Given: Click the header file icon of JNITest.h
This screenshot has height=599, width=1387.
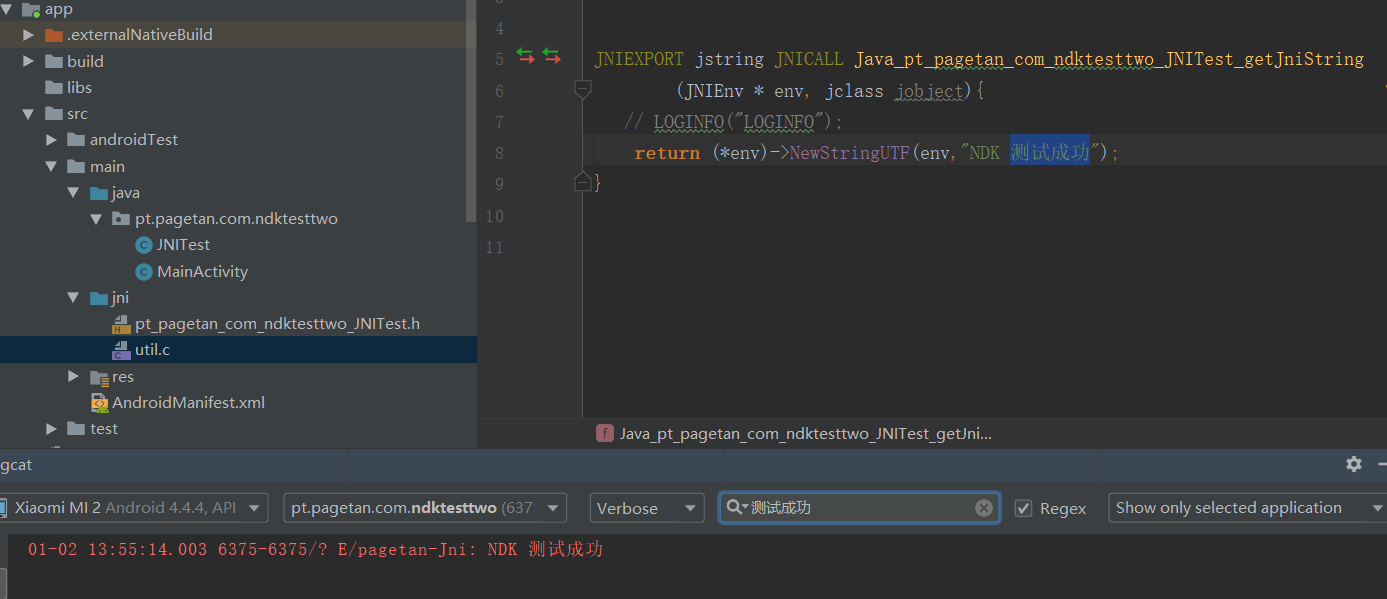Looking at the screenshot, I should [121, 324].
